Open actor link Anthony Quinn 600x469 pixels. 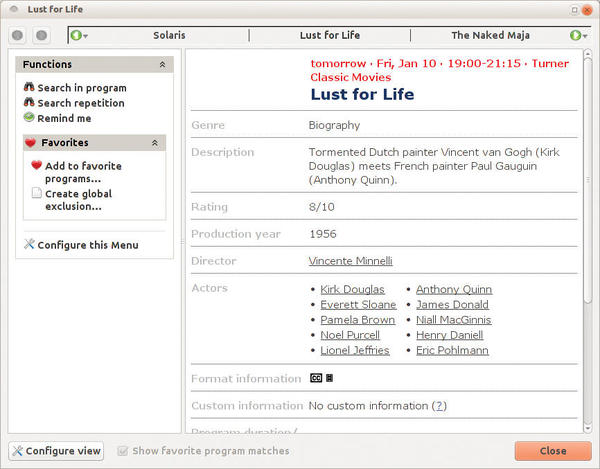point(454,290)
